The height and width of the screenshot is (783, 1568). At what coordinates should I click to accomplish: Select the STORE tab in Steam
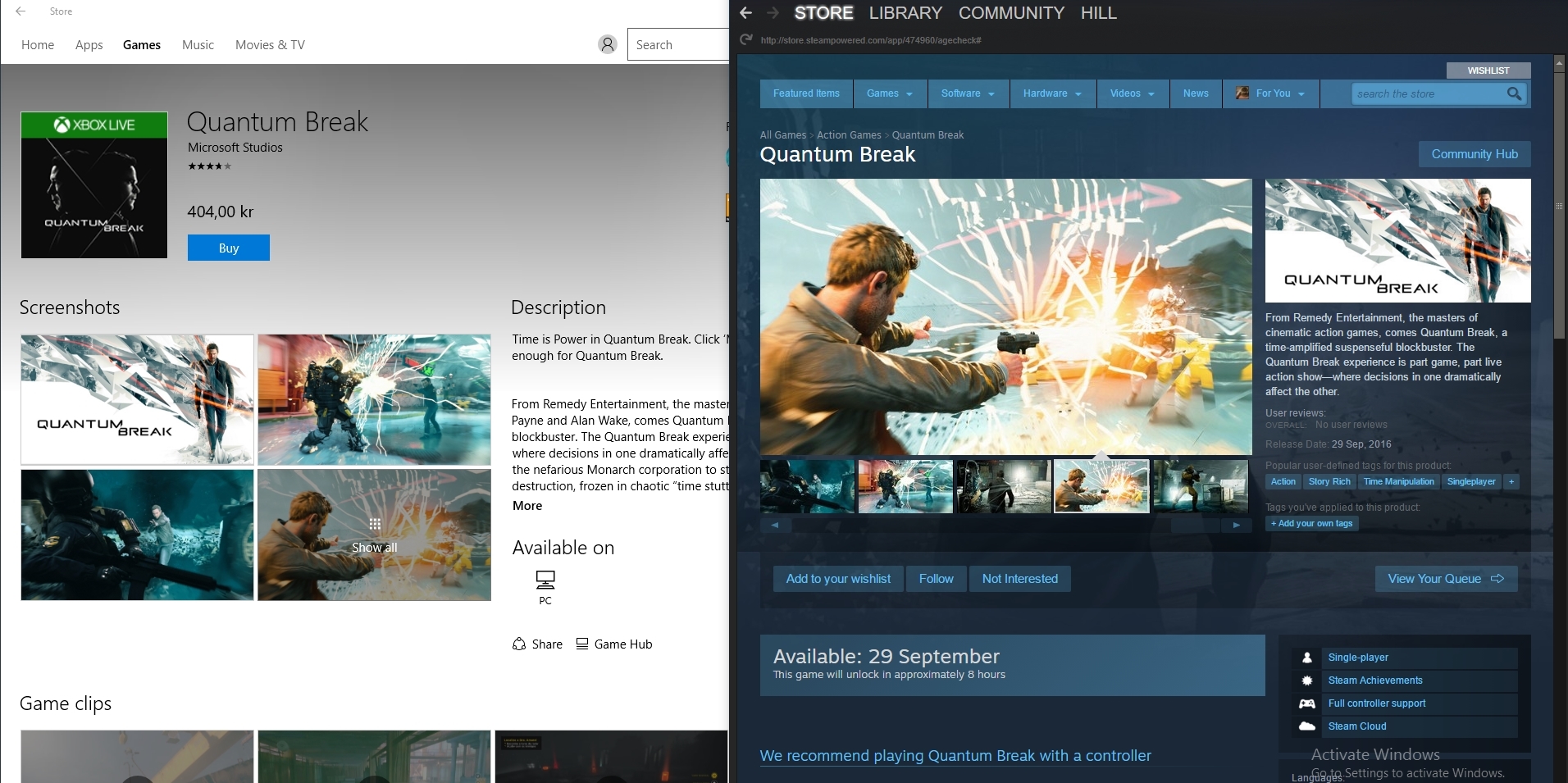(x=823, y=13)
